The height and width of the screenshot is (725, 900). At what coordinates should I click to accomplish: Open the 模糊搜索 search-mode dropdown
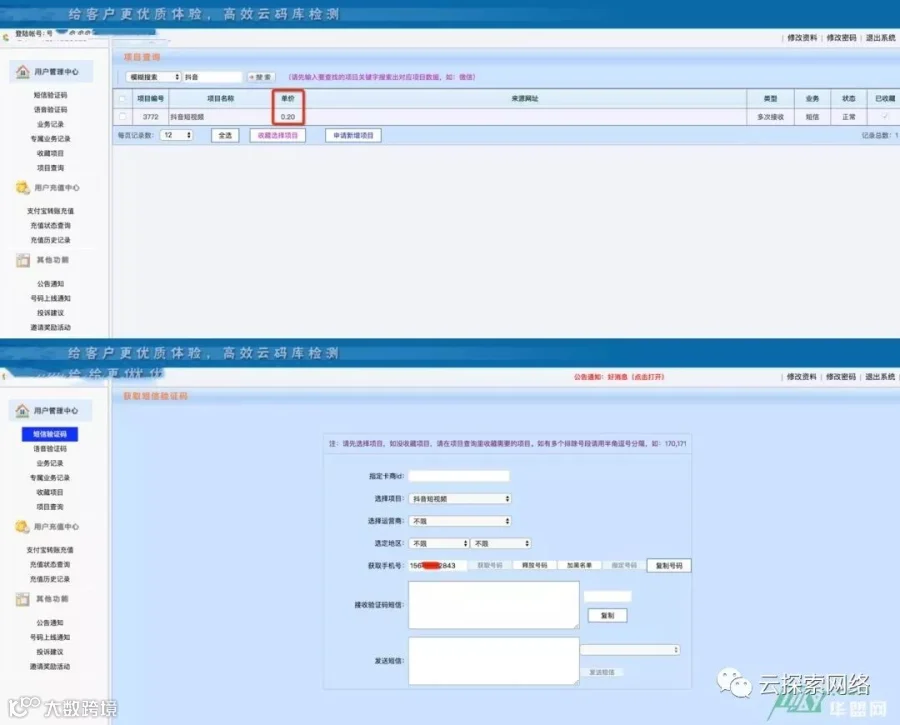(153, 77)
